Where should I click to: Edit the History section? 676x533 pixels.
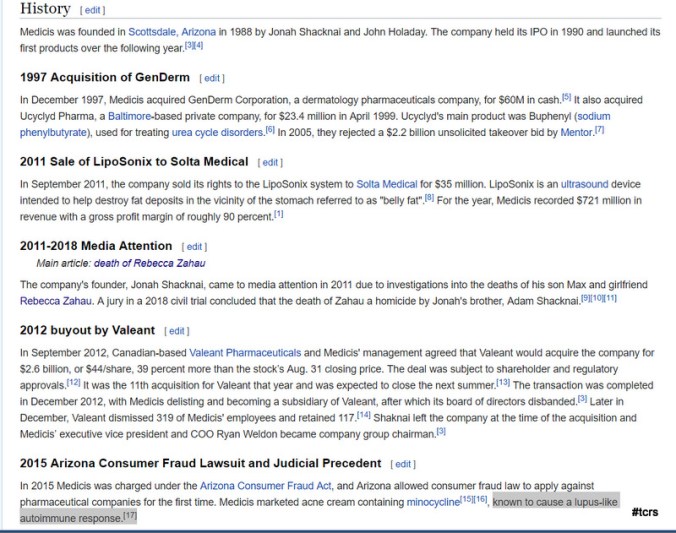point(91,10)
